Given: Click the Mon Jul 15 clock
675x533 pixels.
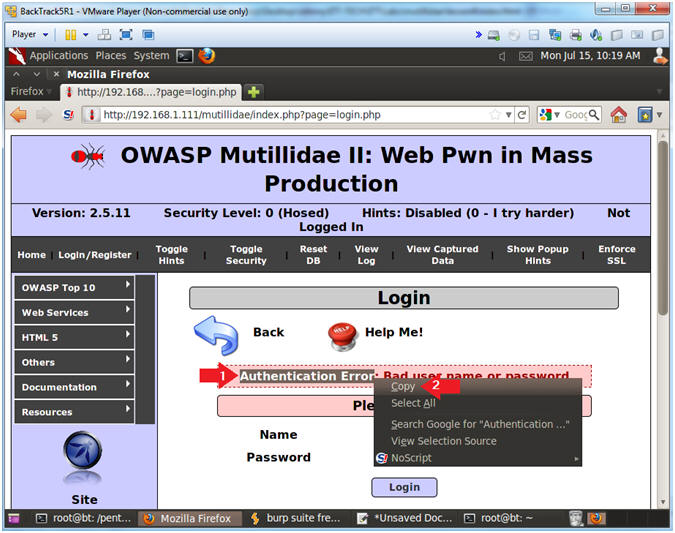Looking at the screenshot, I should (x=590, y=56).
